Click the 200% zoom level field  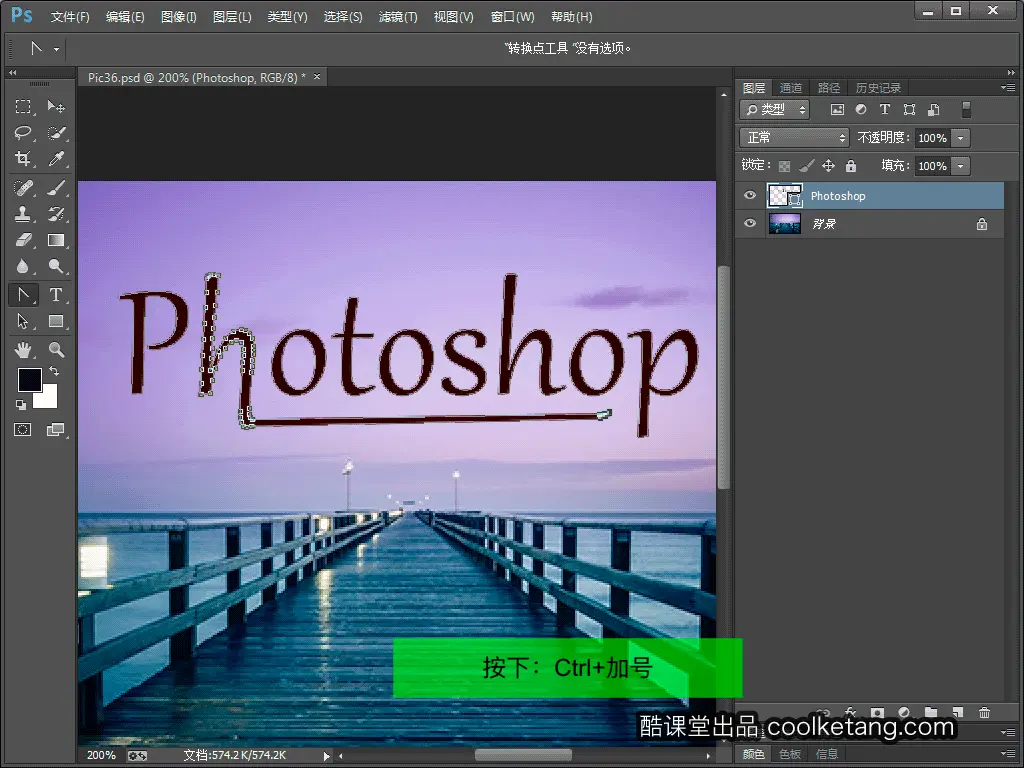[x=101, y=756]
